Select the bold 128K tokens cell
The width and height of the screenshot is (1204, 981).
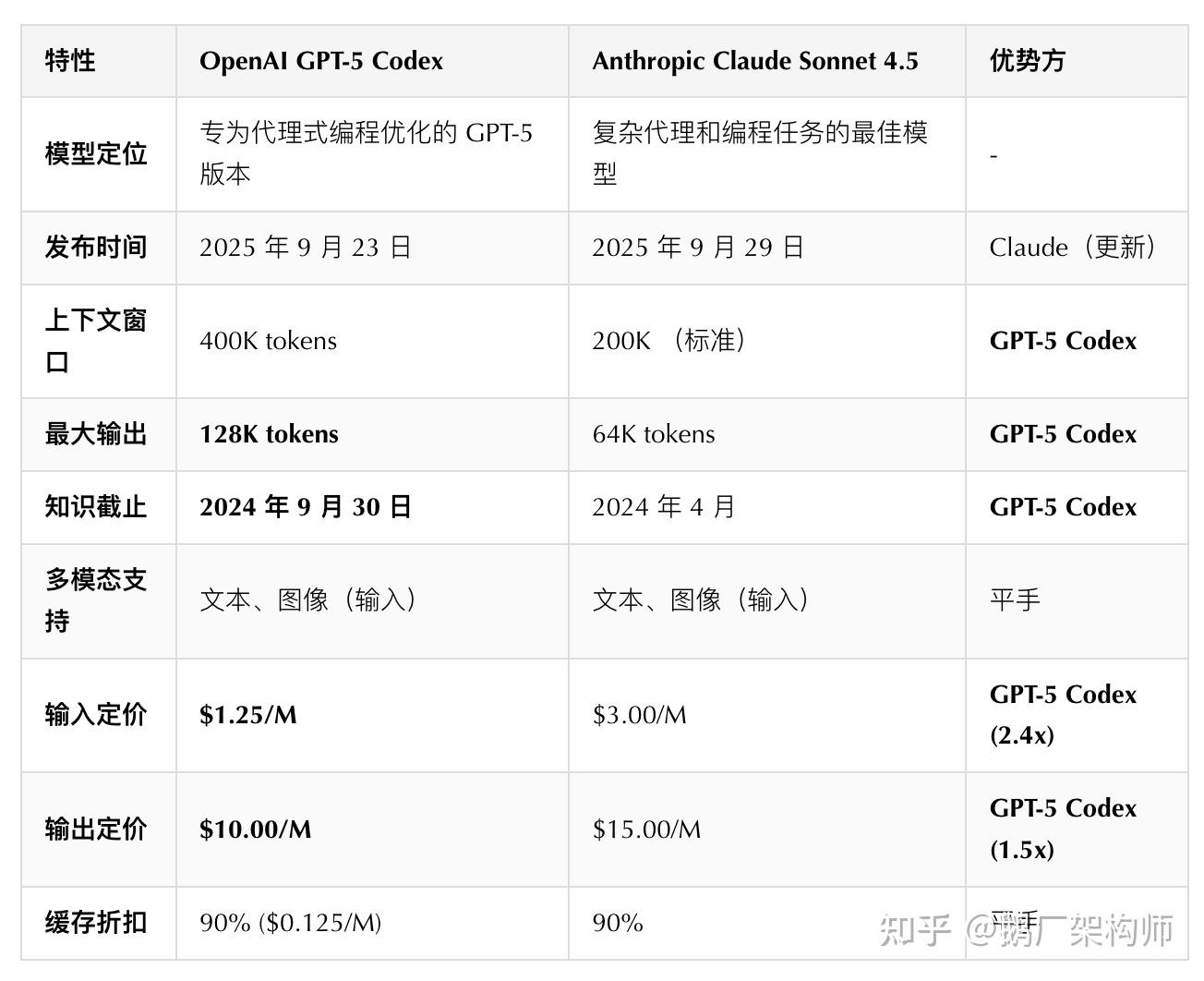[x=269, y=434]
